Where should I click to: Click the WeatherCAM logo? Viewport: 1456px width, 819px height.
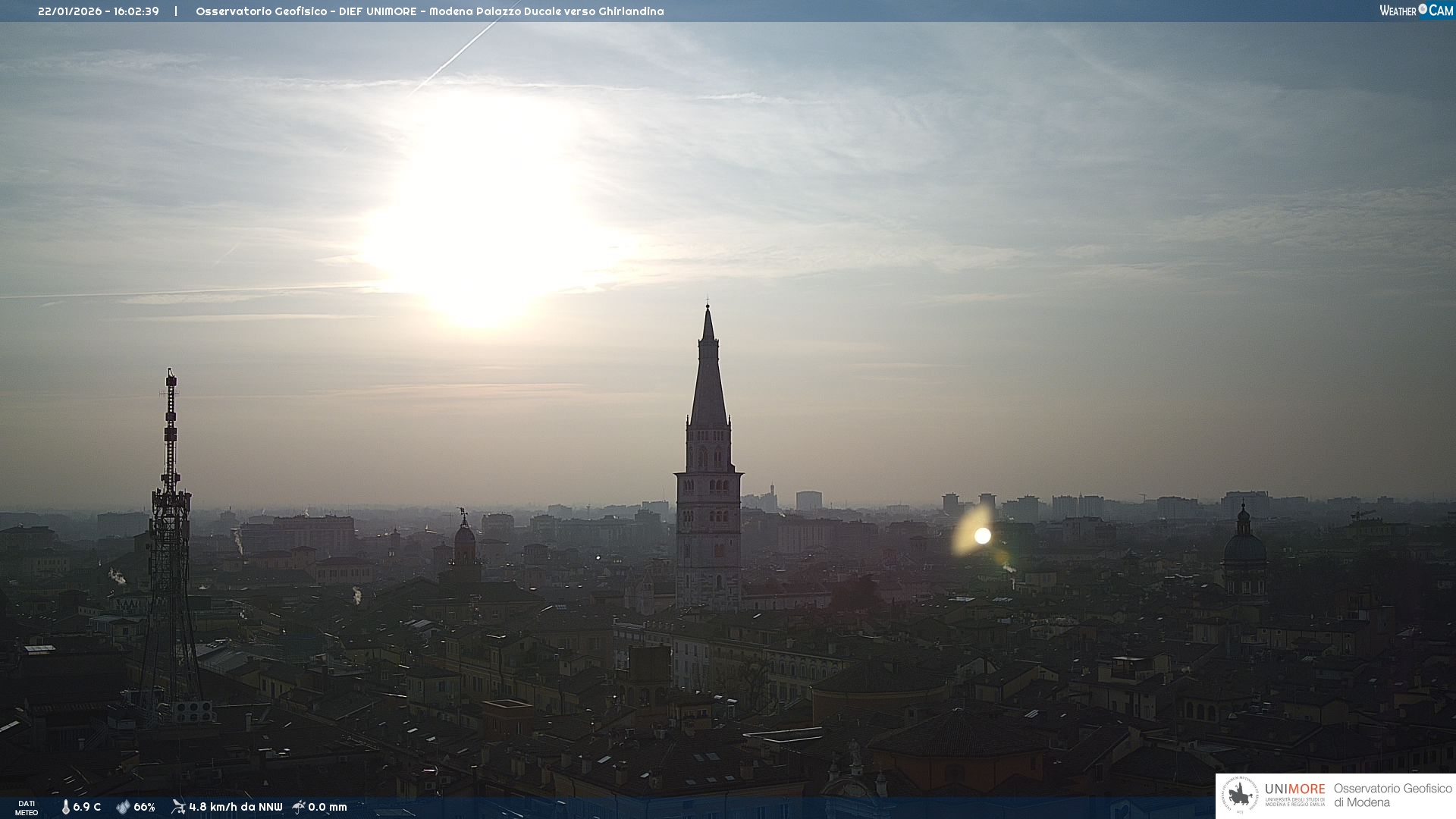pos(1416,11)
